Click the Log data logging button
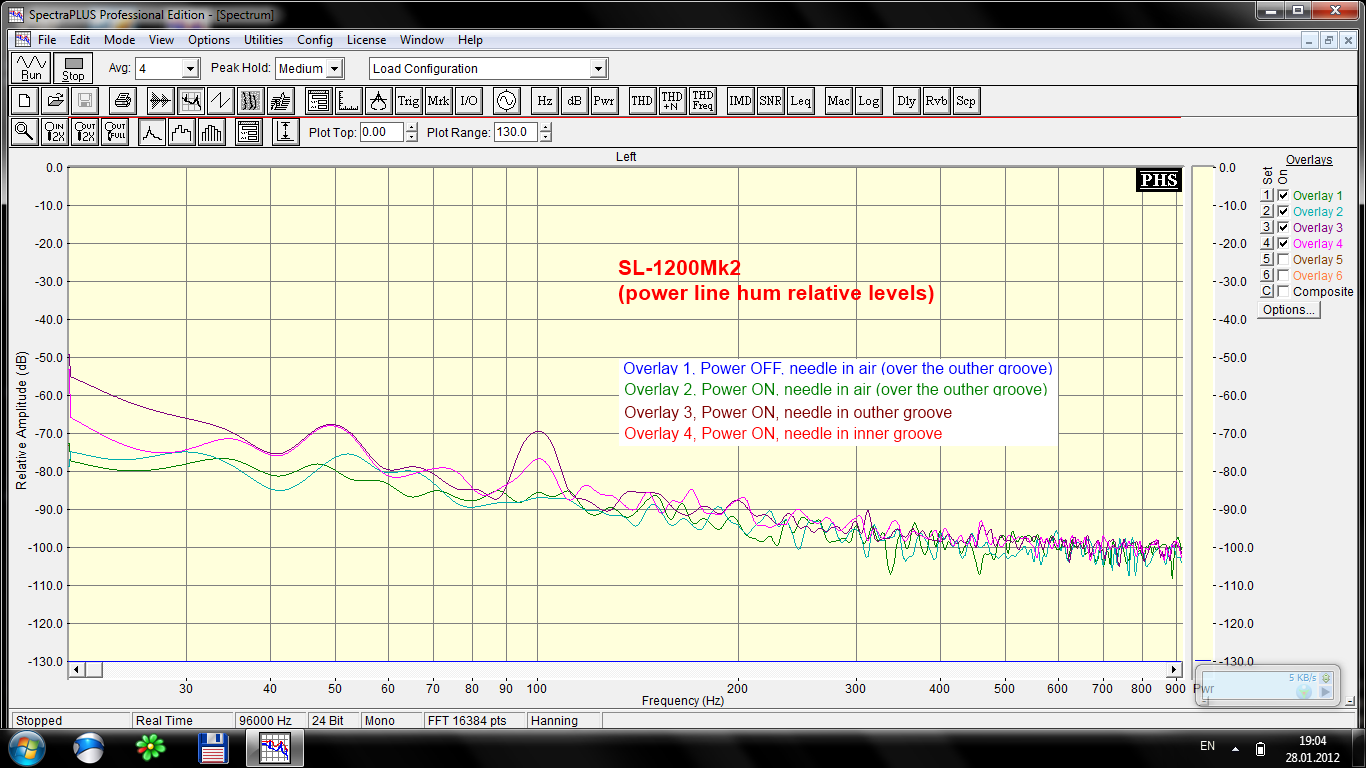 [x=869, y=100]
